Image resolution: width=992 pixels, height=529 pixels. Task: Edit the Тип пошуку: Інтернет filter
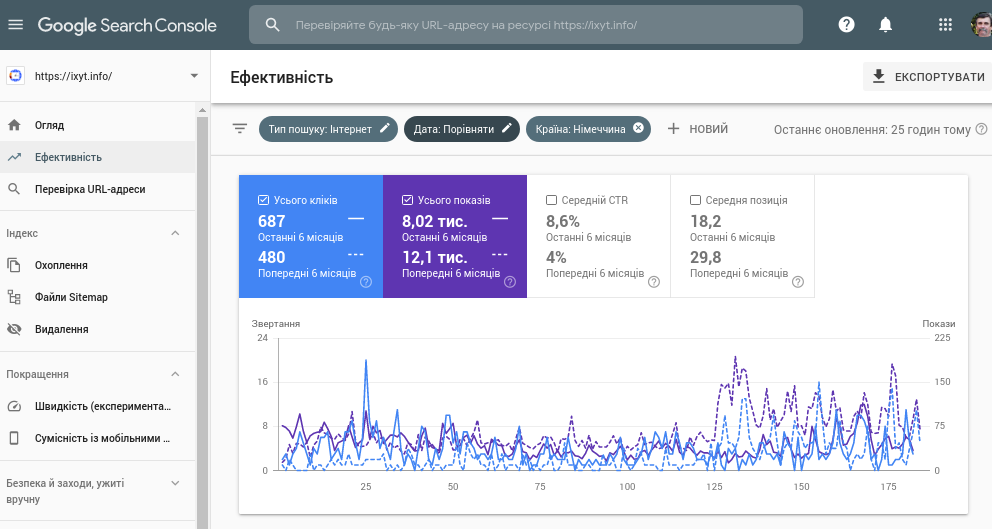385,128
